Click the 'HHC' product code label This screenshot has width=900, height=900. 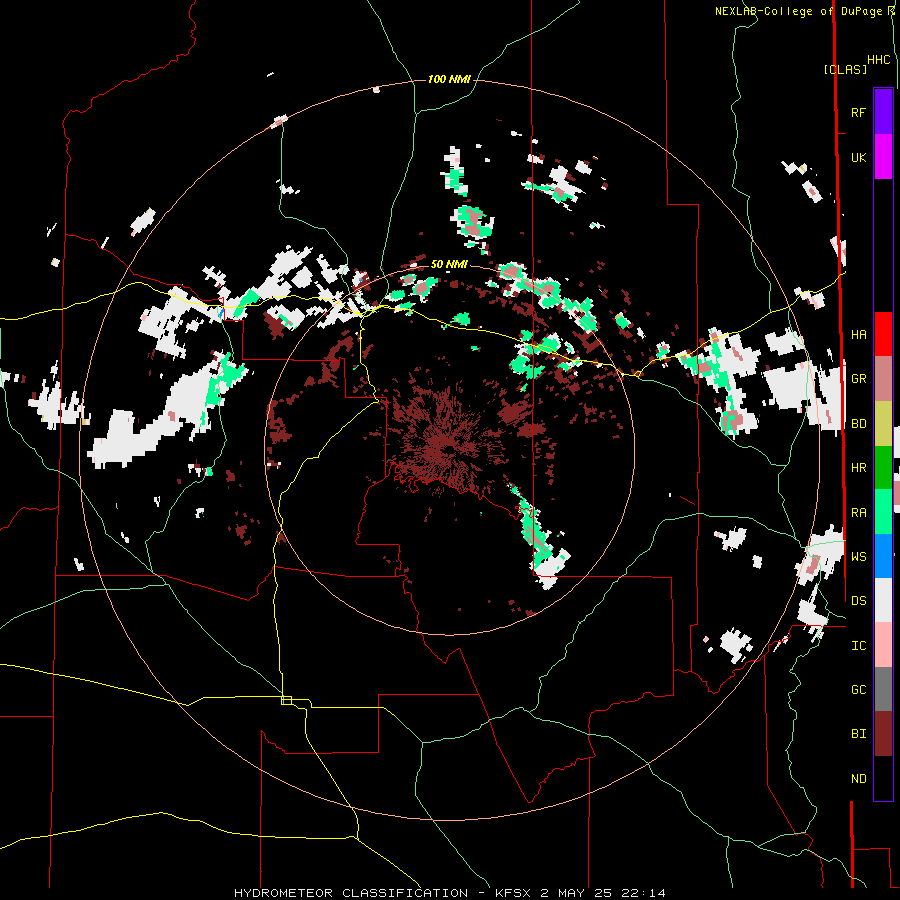point(878,60)
